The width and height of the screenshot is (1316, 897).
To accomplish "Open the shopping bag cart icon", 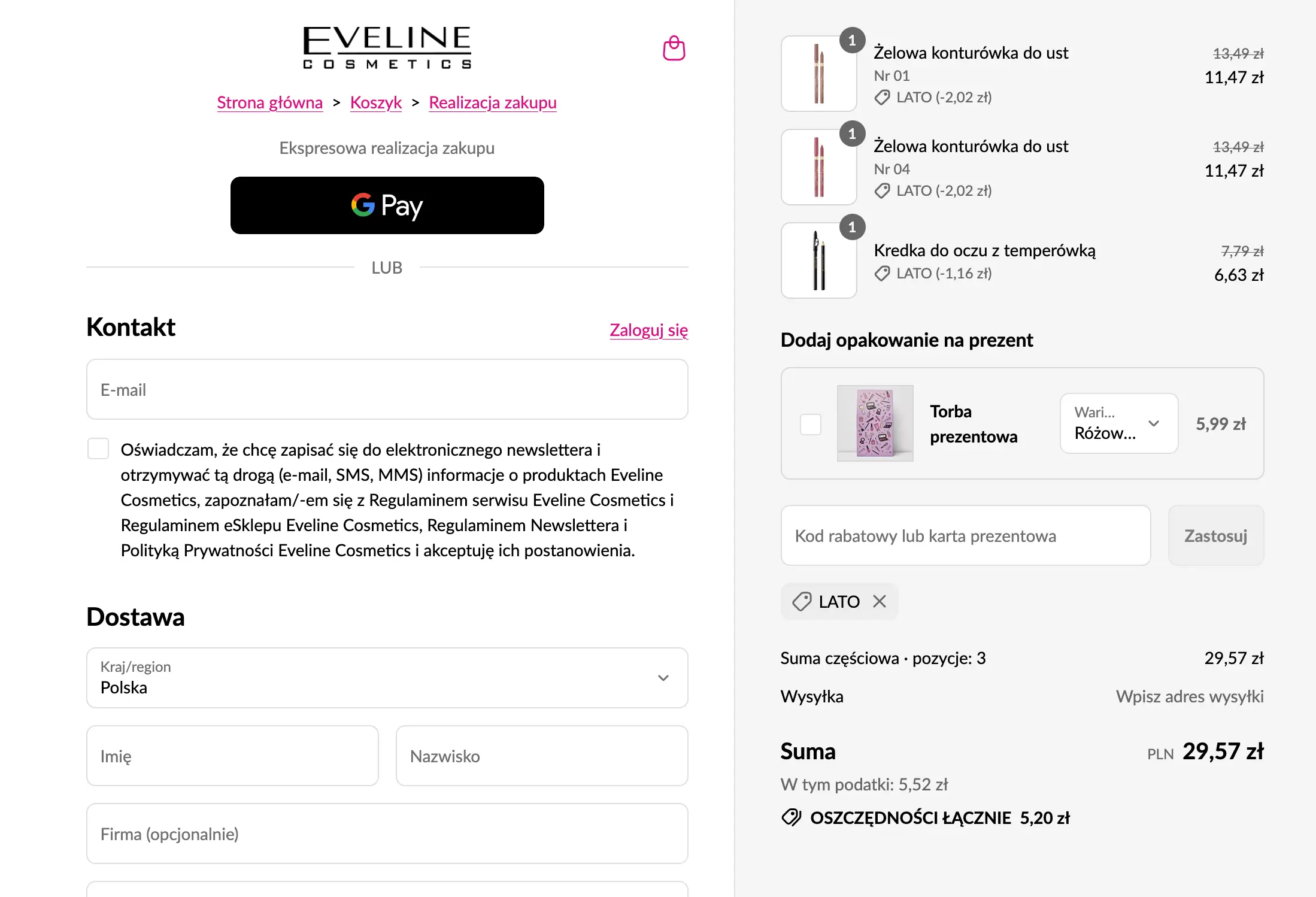I will (674, 49).
